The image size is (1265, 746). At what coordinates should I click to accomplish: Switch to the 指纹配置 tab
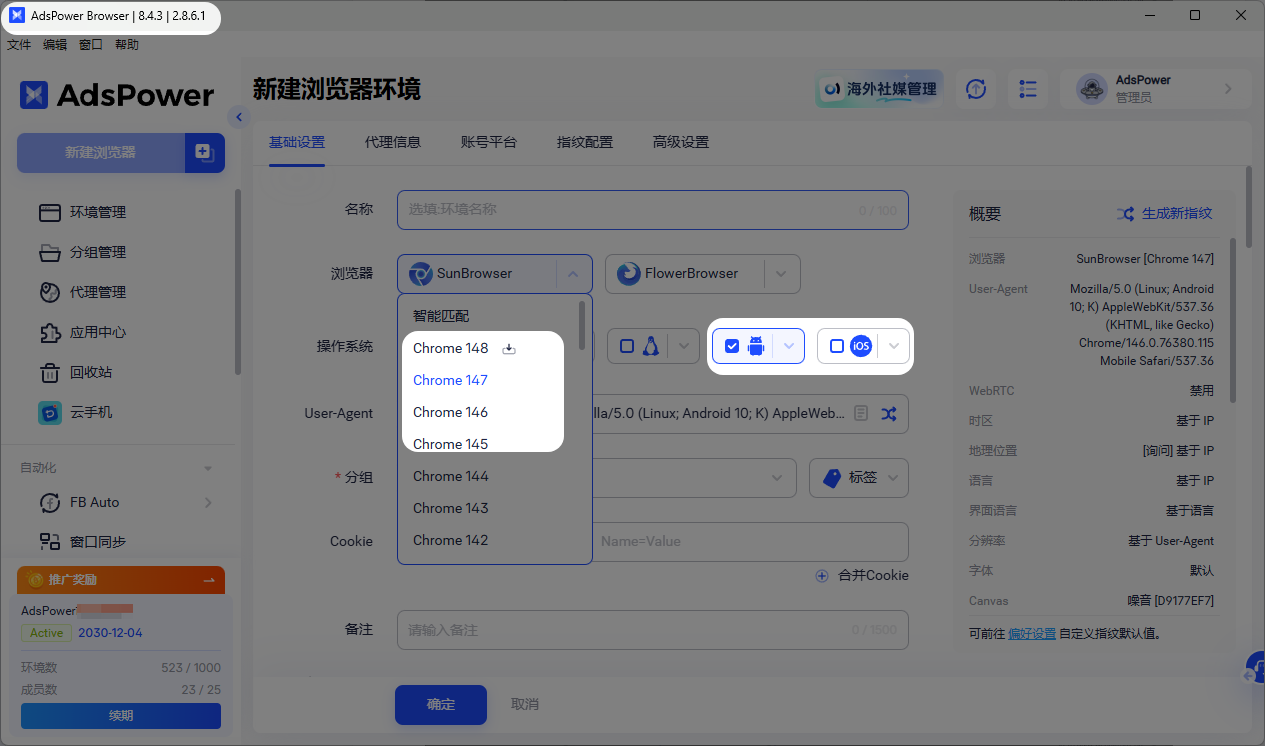(x=585, y=142)
